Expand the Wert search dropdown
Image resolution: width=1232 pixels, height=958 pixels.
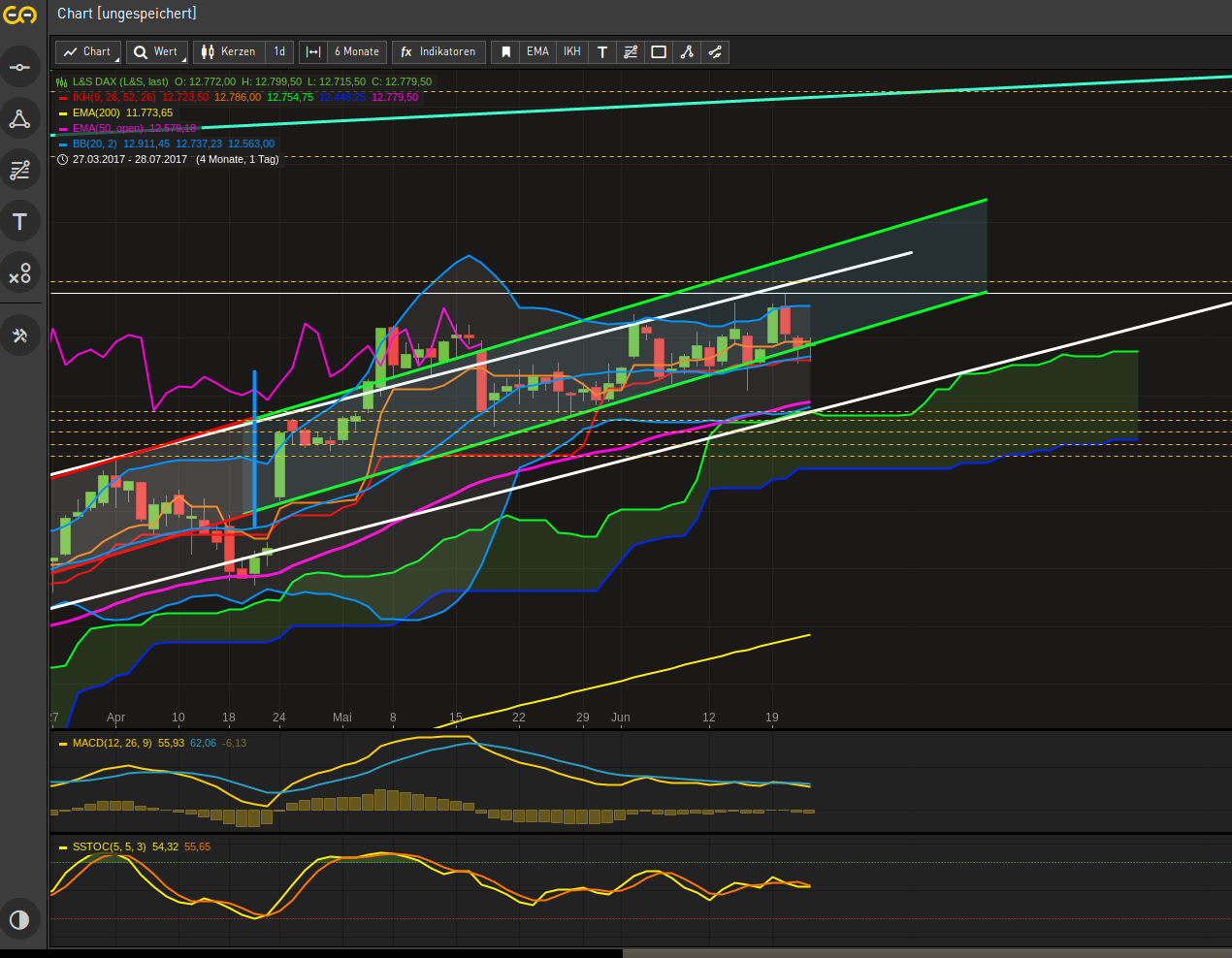156,52
